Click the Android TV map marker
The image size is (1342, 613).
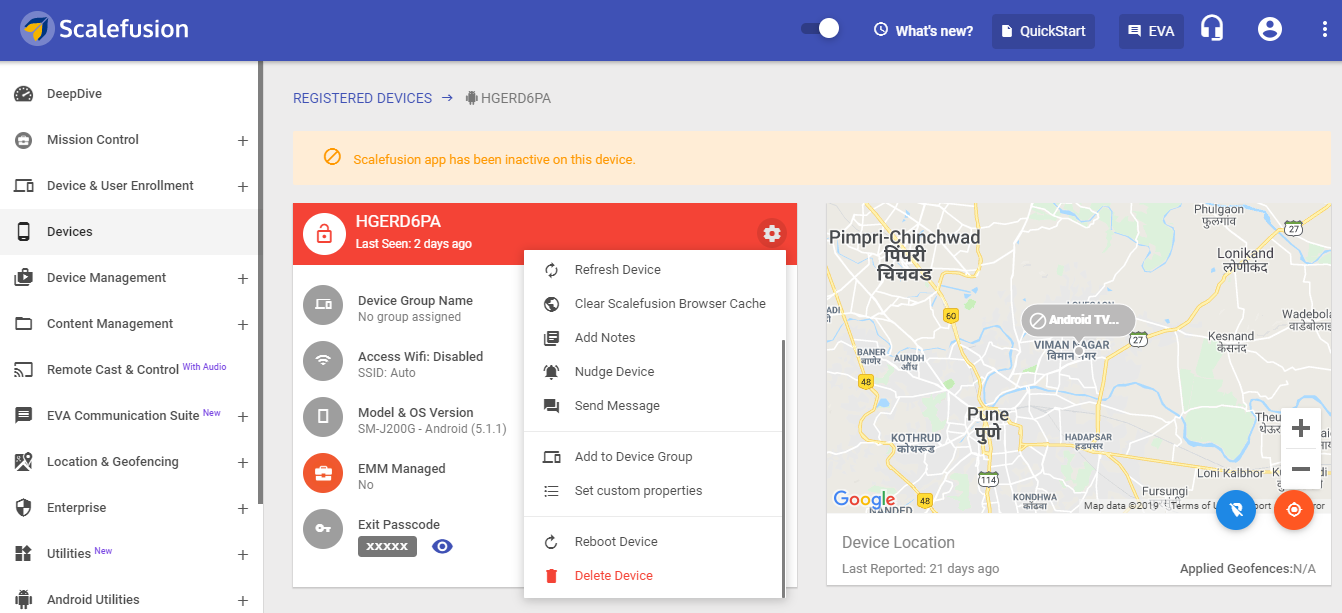click(1078, 321)
